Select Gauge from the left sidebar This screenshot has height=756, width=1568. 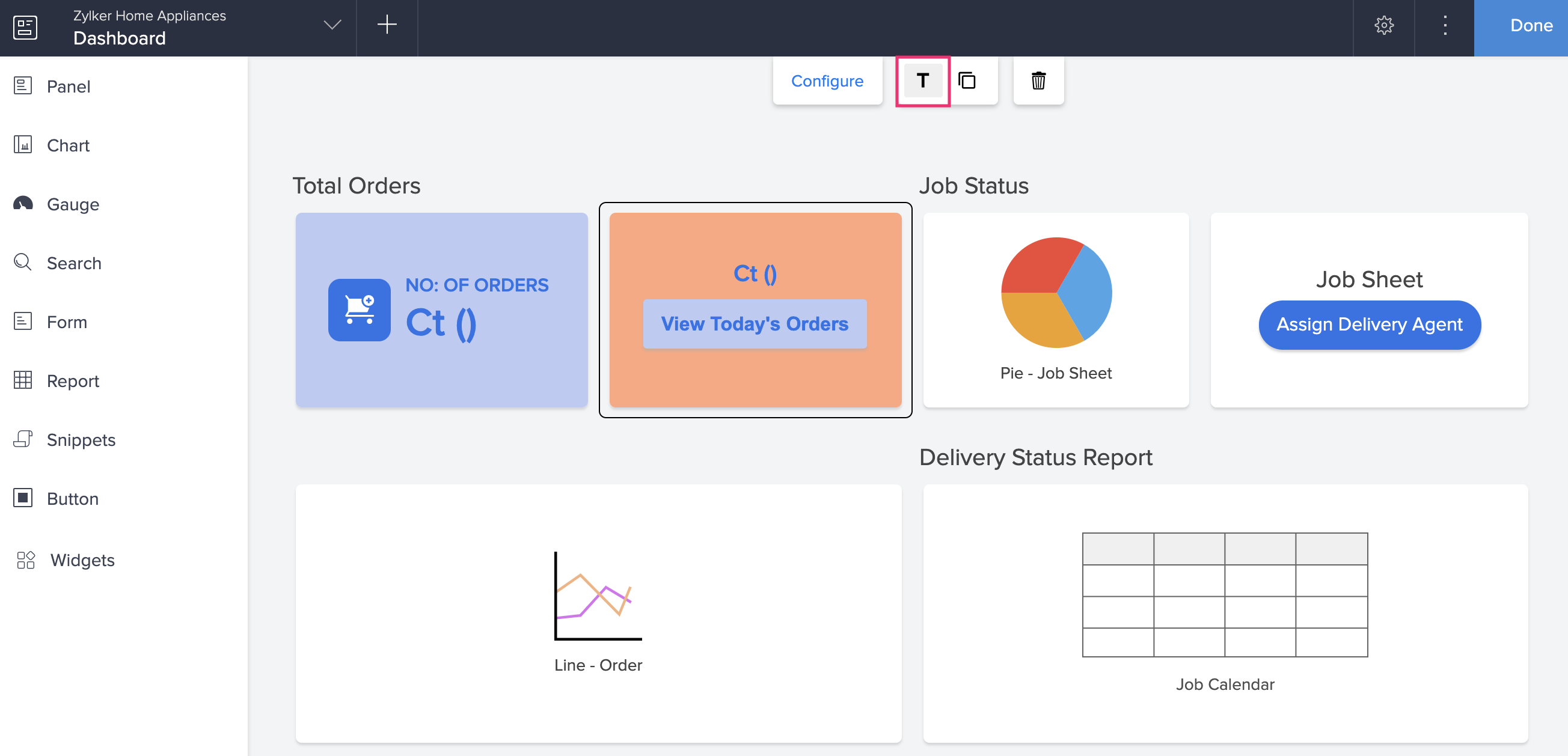pos(72,204)
